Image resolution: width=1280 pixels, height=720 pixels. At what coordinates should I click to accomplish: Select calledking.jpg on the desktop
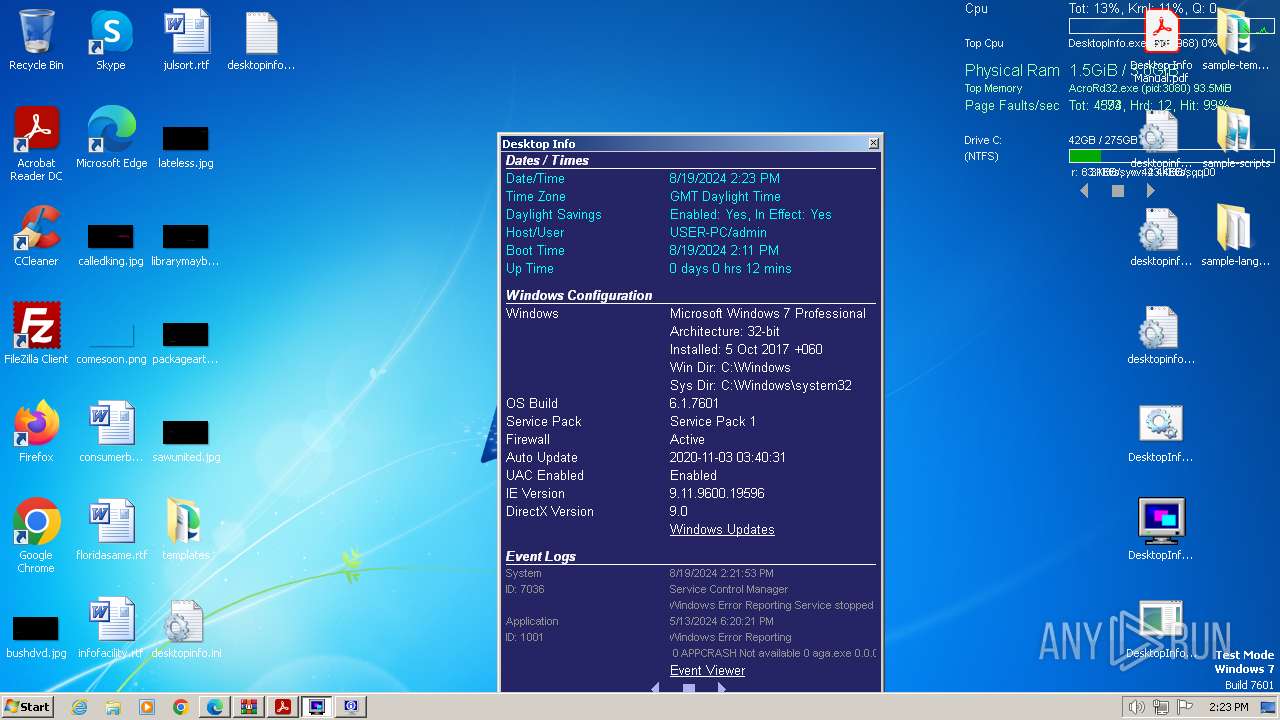111,244
